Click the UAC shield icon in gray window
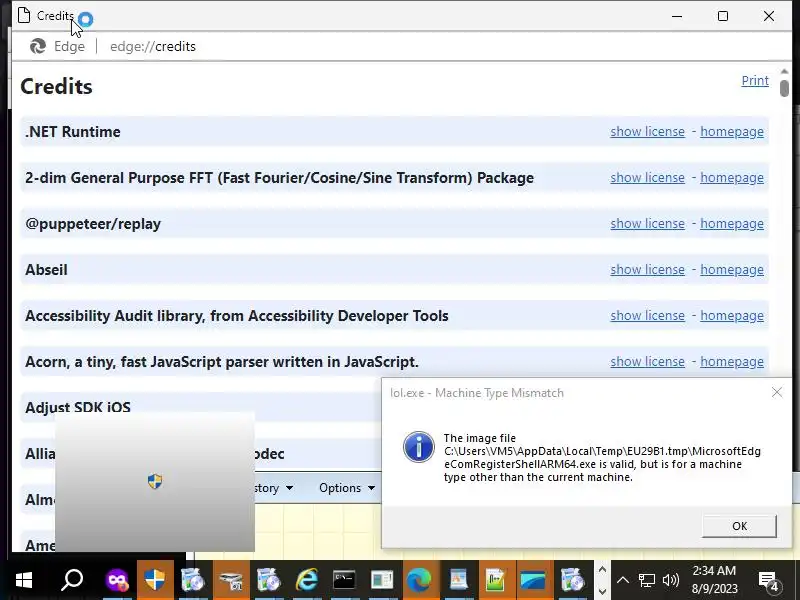 click(x=155, y=481)
